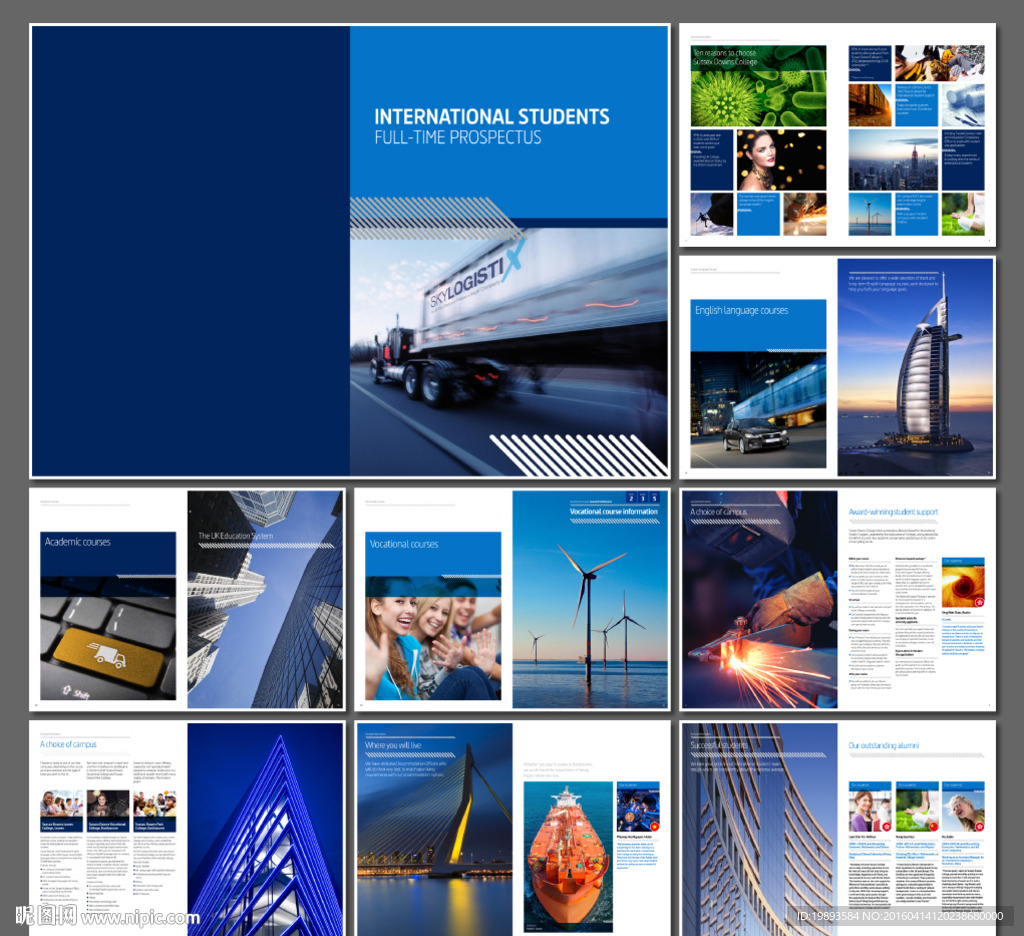
Task: Click the Academic courses heading
Action: [x=78, y=541]
